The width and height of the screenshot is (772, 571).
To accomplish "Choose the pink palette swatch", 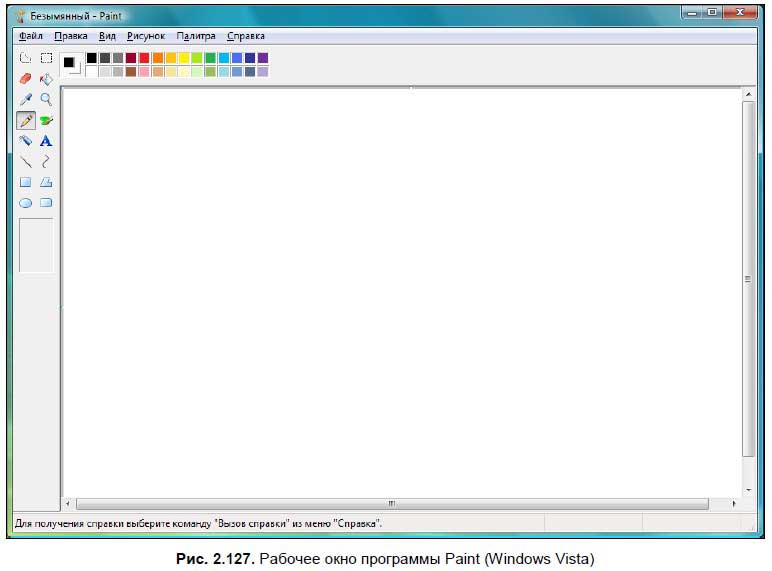I will [x=144, y=72].
